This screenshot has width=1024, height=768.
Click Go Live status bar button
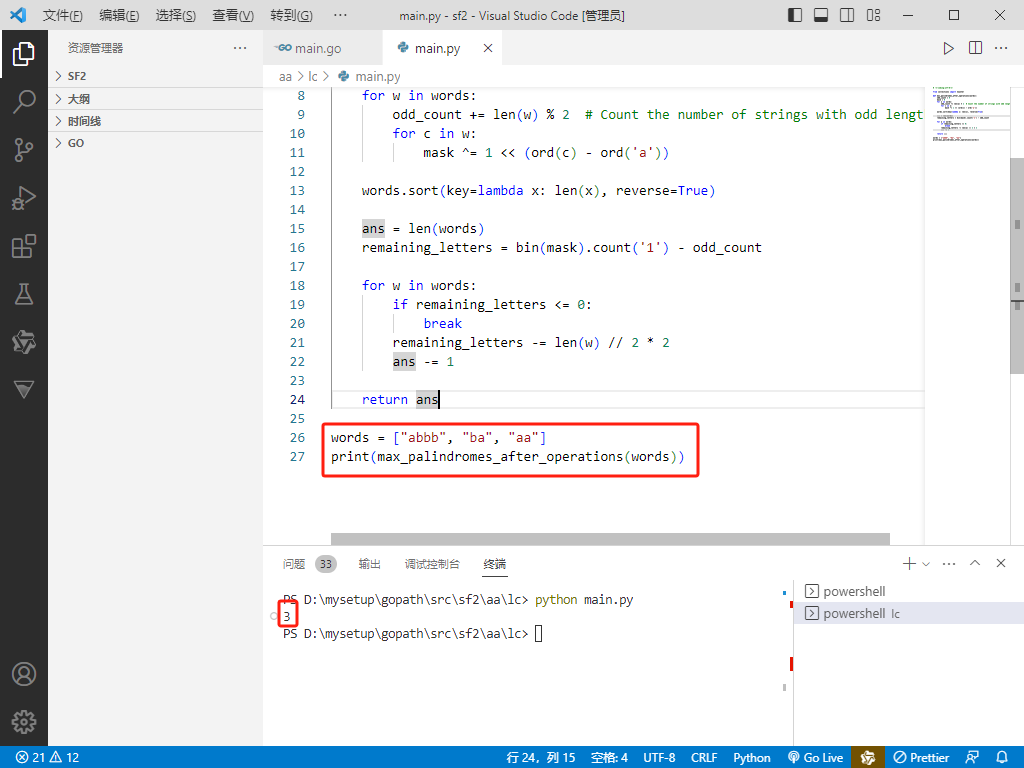point(816,758)
